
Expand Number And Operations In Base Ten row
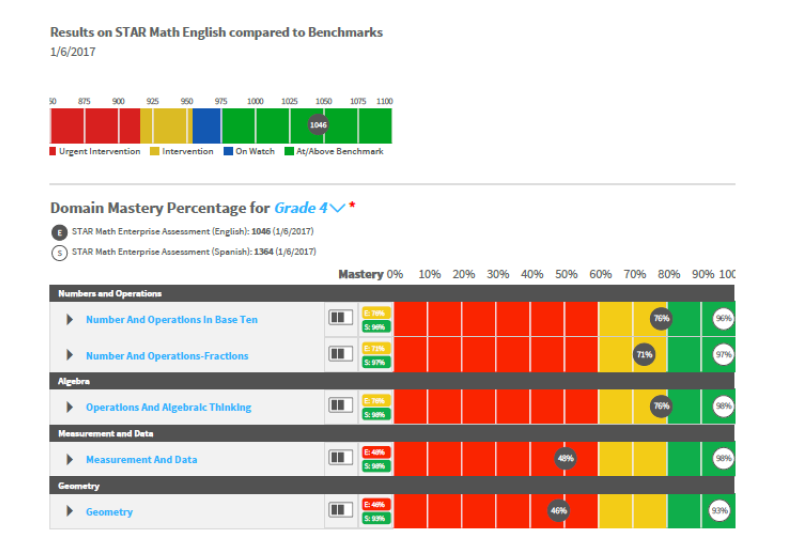pos(69,319)
